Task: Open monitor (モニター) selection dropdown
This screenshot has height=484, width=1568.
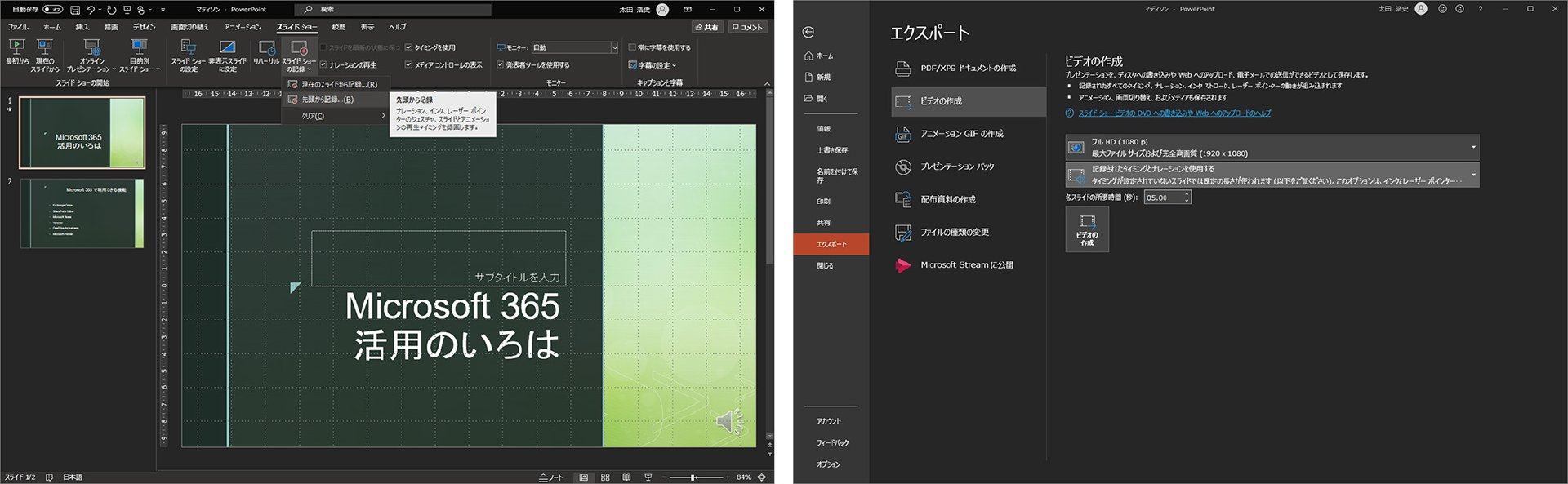Action: (575, 47)
